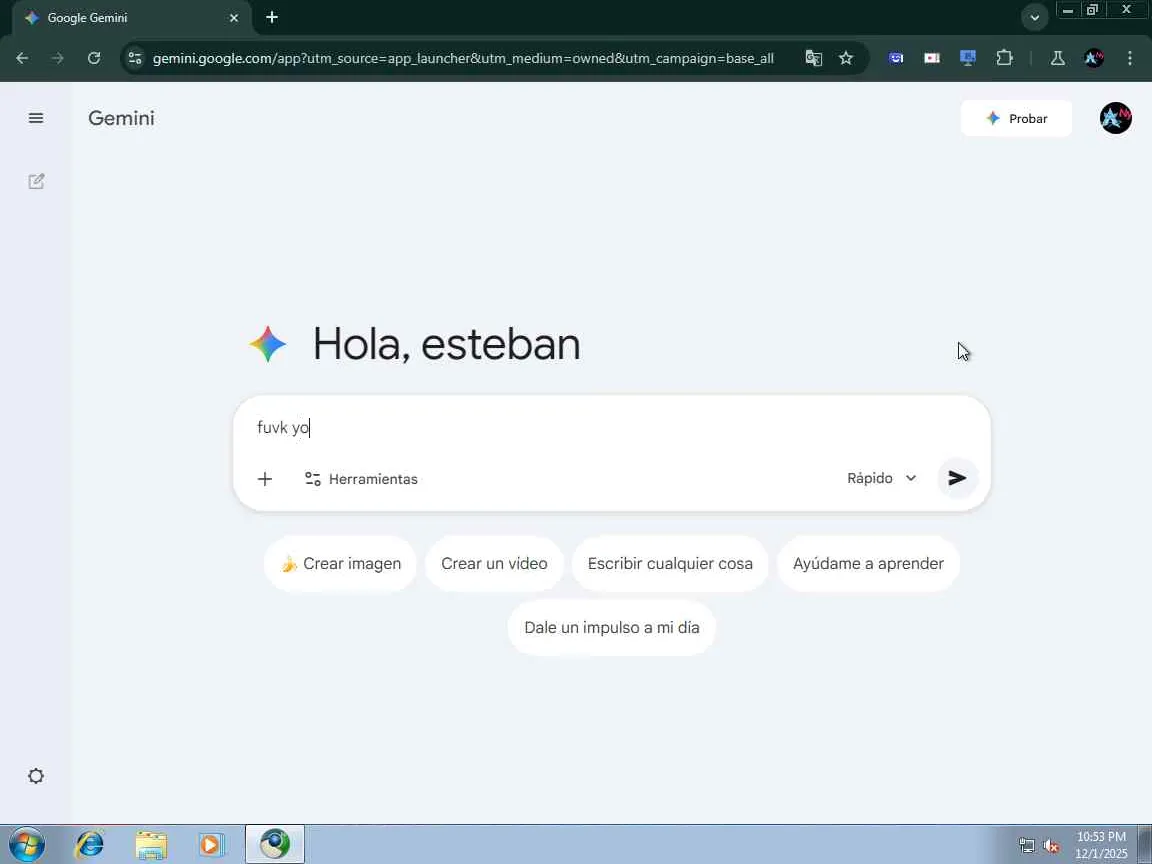Open Chrome Labs flask icon

(x=1057, y=58)
